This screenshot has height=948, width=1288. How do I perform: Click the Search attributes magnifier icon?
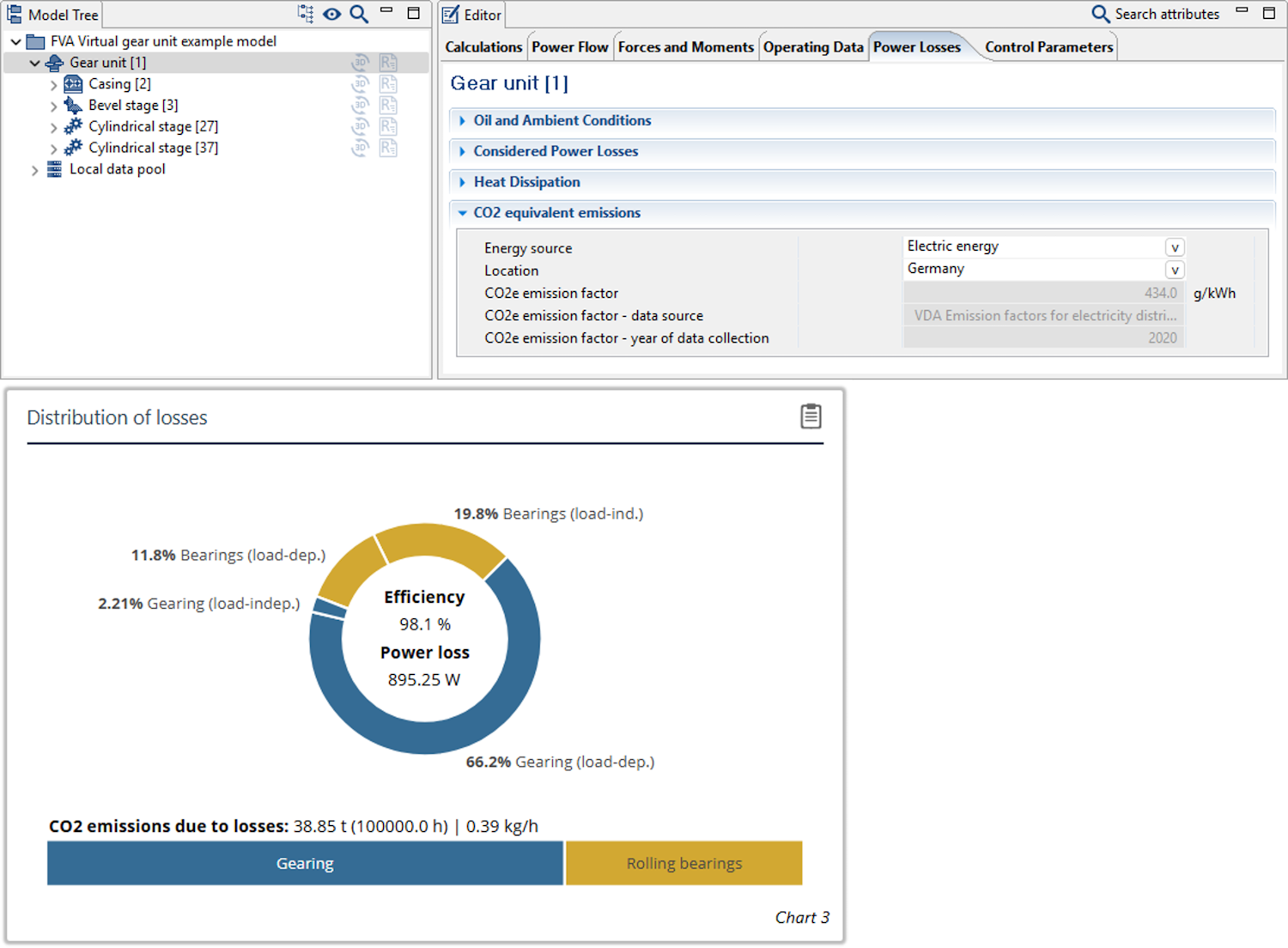[1100, 14]
